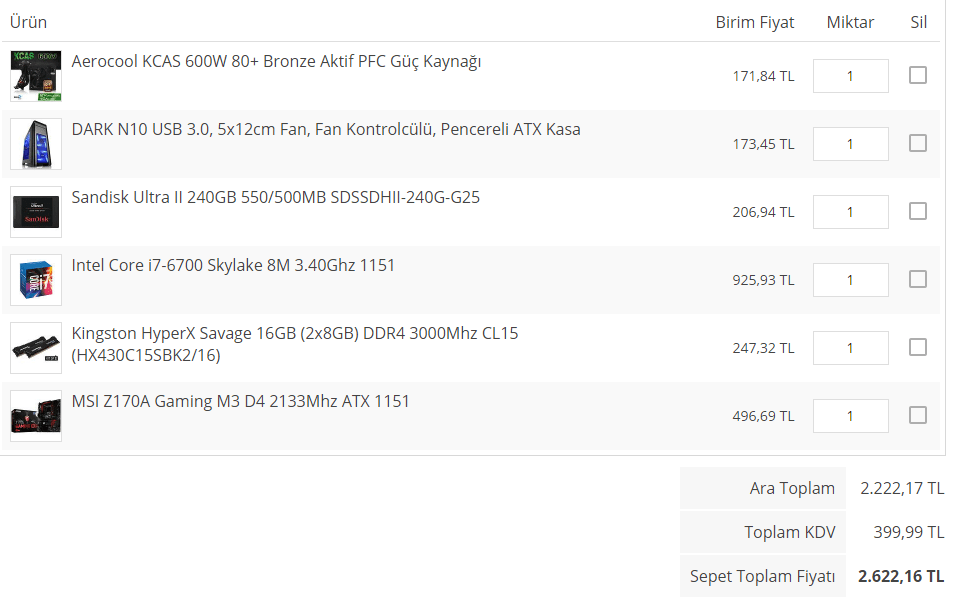This screenshot has width=957, height=603.
Task: Open the Sandisk Ultra II 240GB product link
Action: [275, 198]
